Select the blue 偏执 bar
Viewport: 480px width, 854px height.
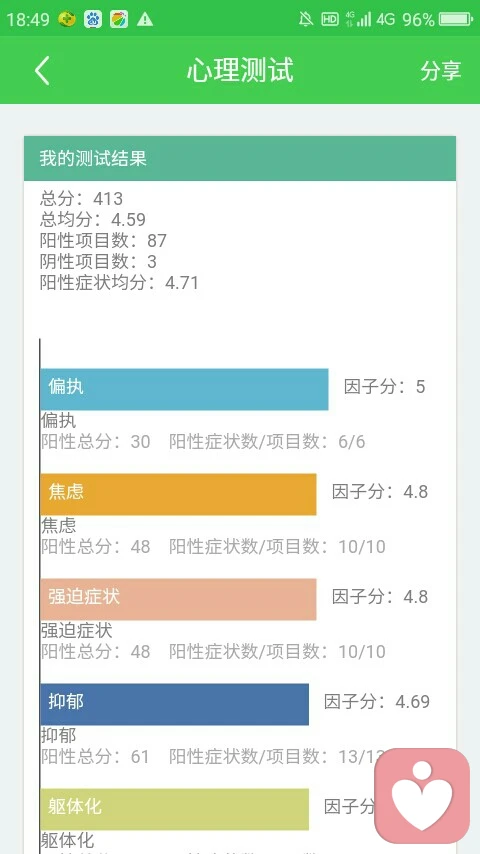click(x=184, y=389)
